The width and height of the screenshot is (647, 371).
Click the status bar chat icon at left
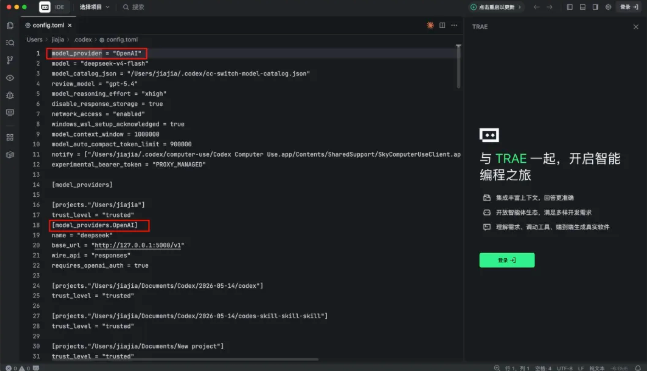(x=36, y=368)
